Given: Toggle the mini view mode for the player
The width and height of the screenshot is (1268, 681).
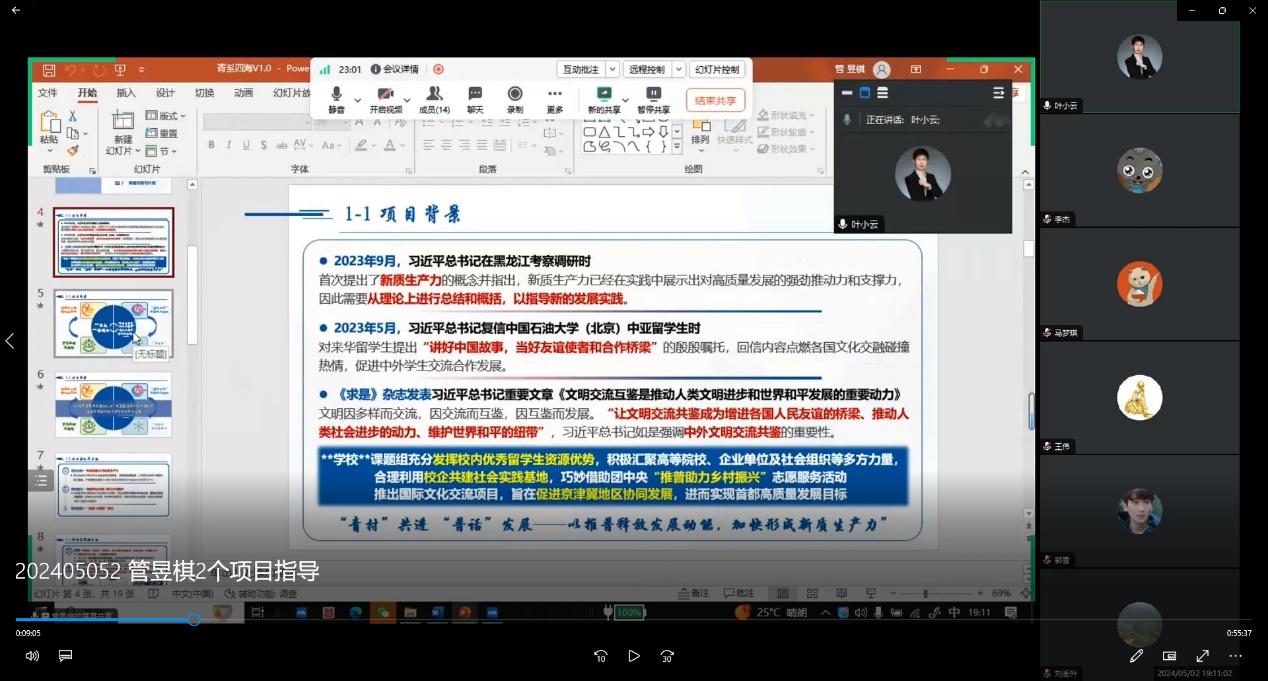Looking at the screenshot, I should (x=1169, y=656).
